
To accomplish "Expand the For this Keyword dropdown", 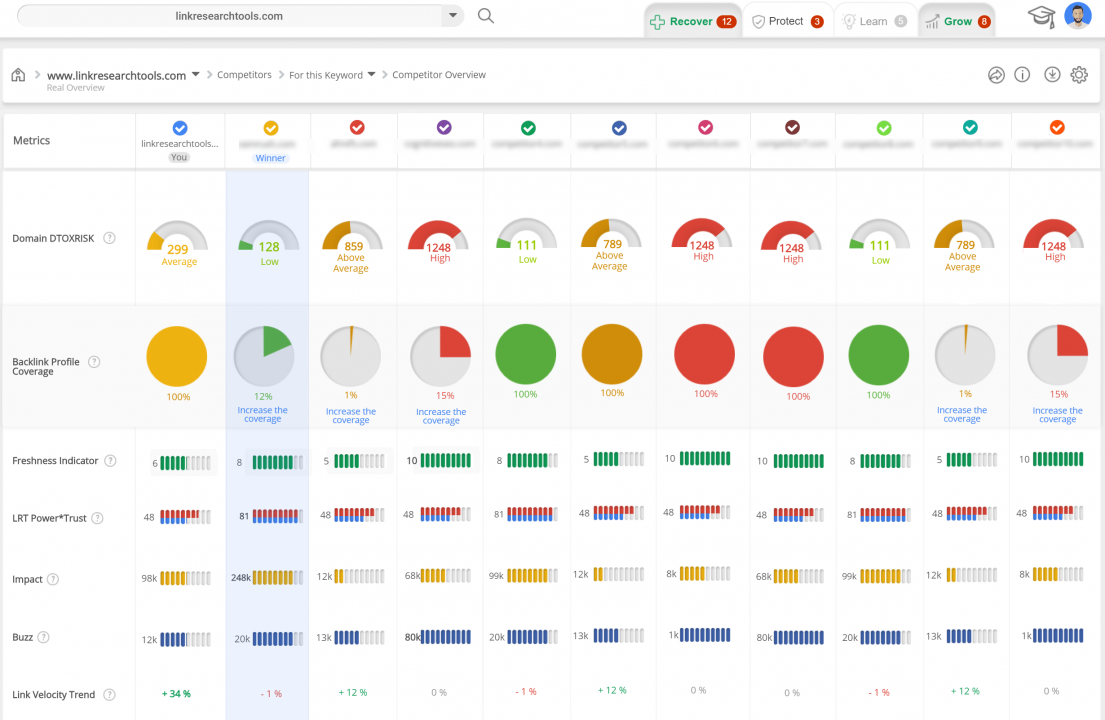I will pyautogui.click(x=371, y=74).
